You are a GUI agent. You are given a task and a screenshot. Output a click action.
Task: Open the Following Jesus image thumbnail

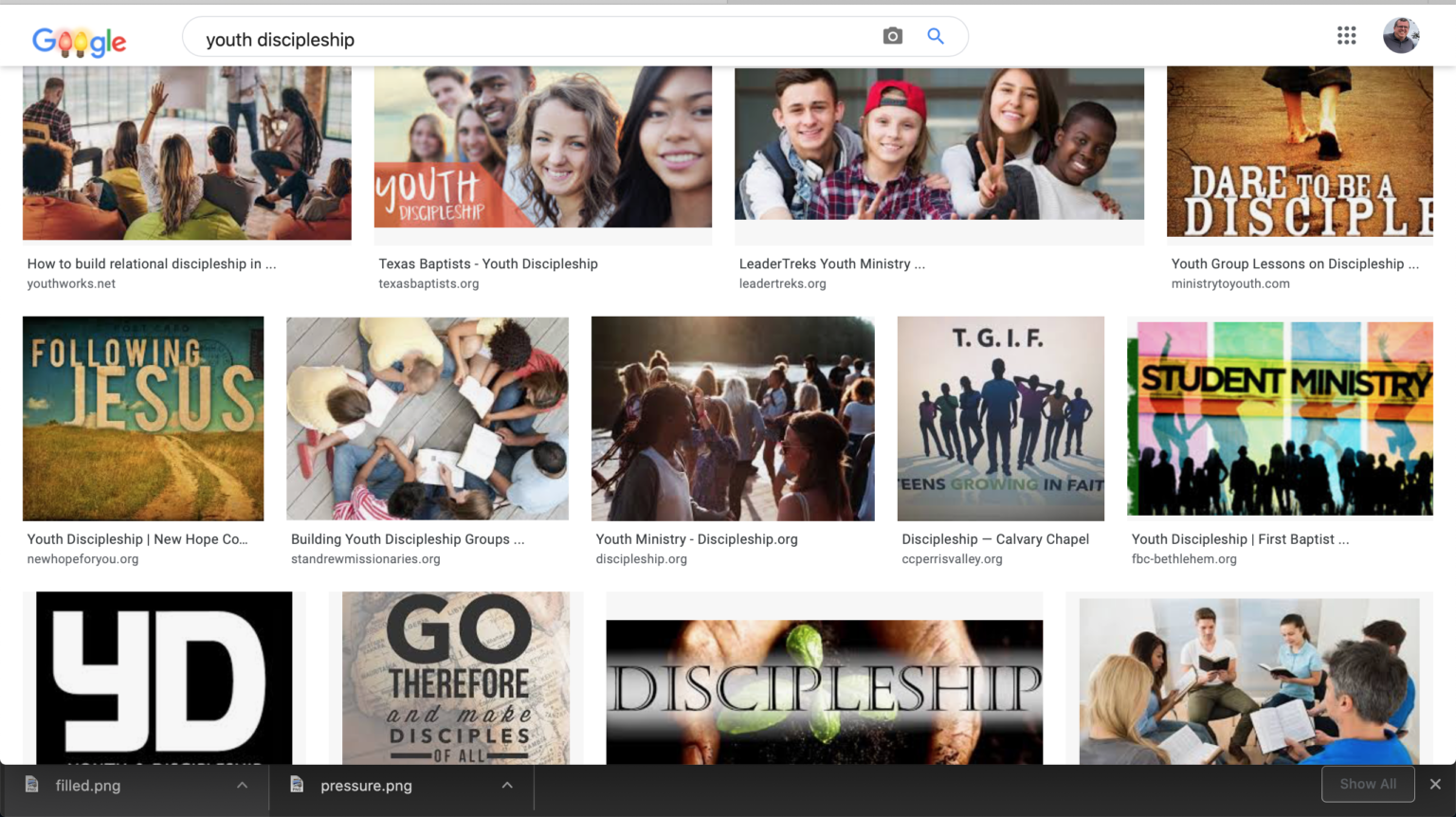point(142,418)
